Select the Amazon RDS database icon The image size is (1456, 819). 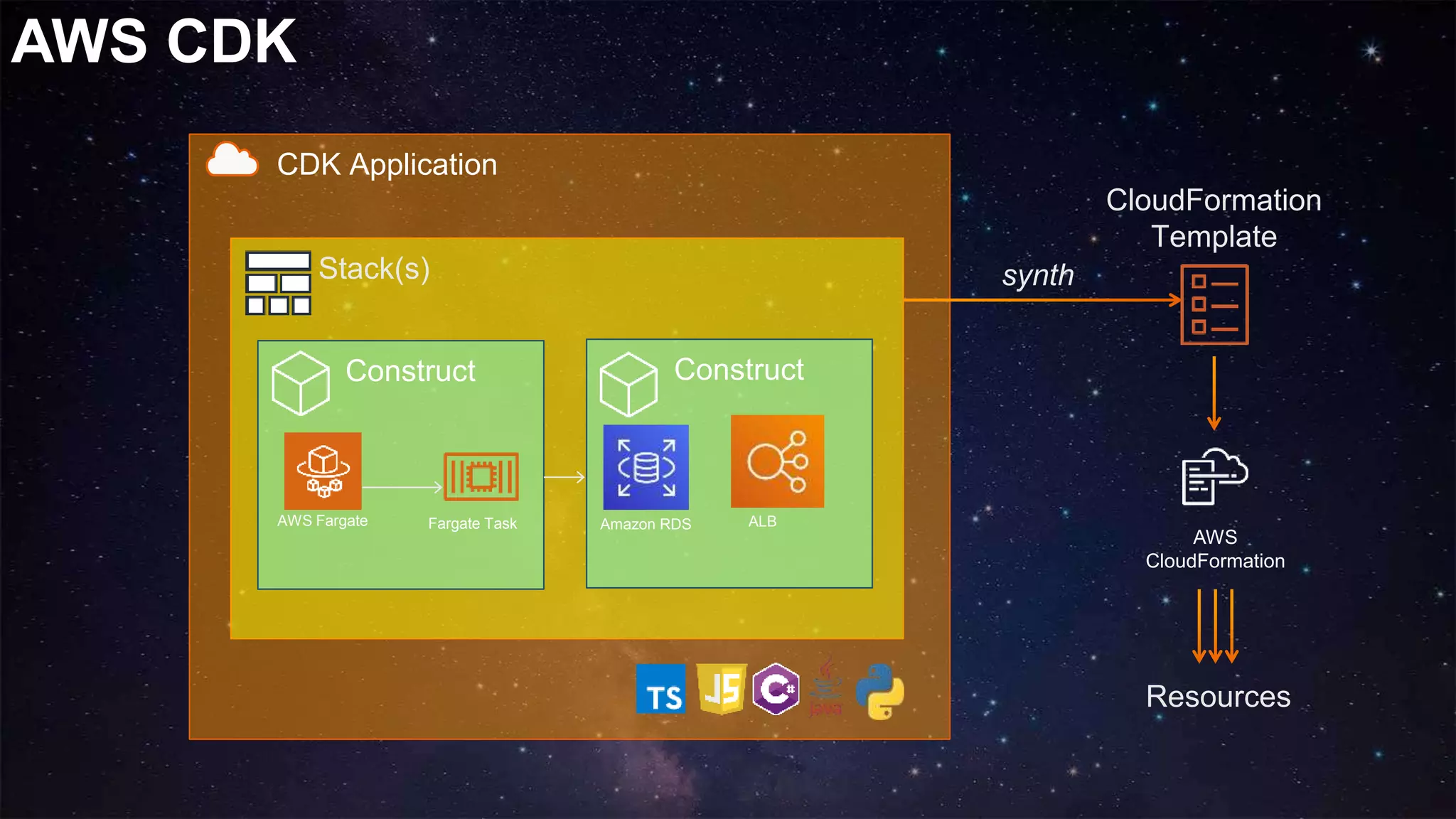pyautogui.click(x=646, y=467)
